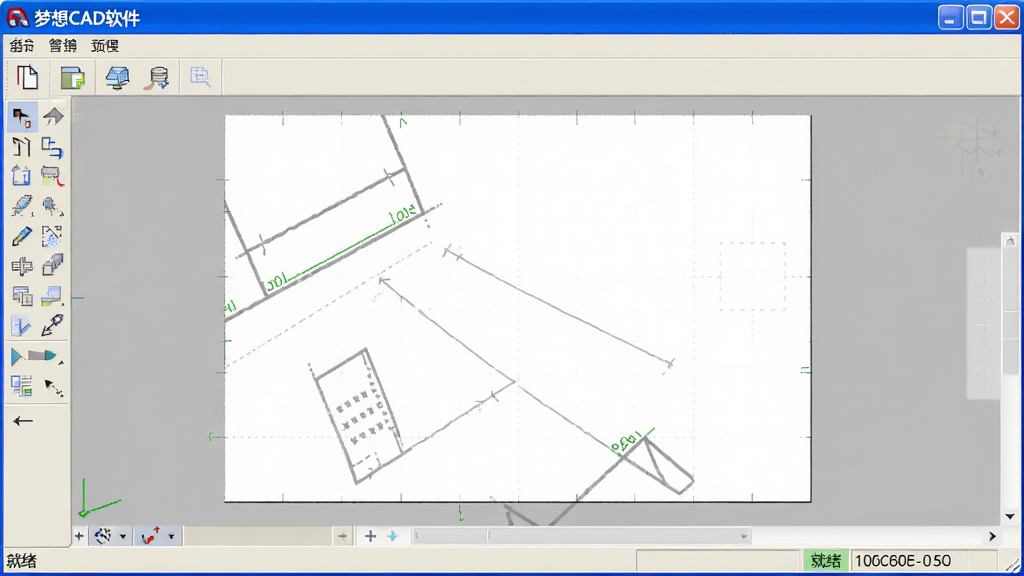Image resolution: width=1024 pixels, height=576 pixels.
Task: Click the vertical scrollbar down arrow
Action: 1010,517
